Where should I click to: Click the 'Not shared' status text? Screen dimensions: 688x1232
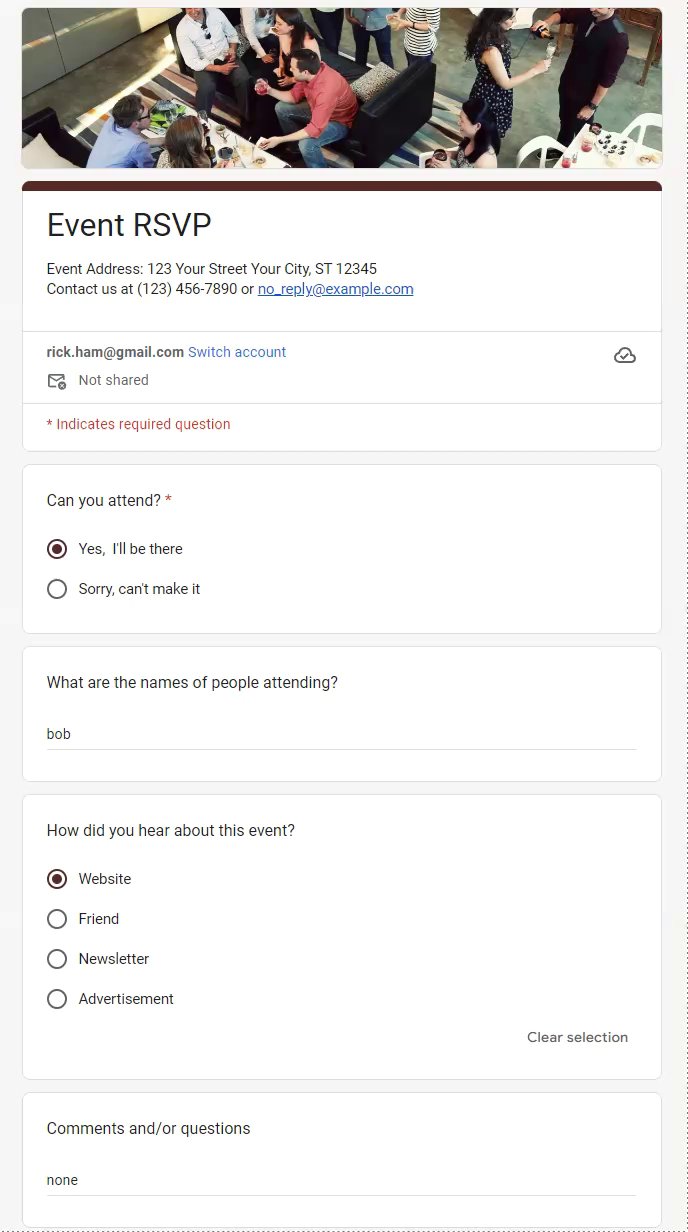(113, 380)
